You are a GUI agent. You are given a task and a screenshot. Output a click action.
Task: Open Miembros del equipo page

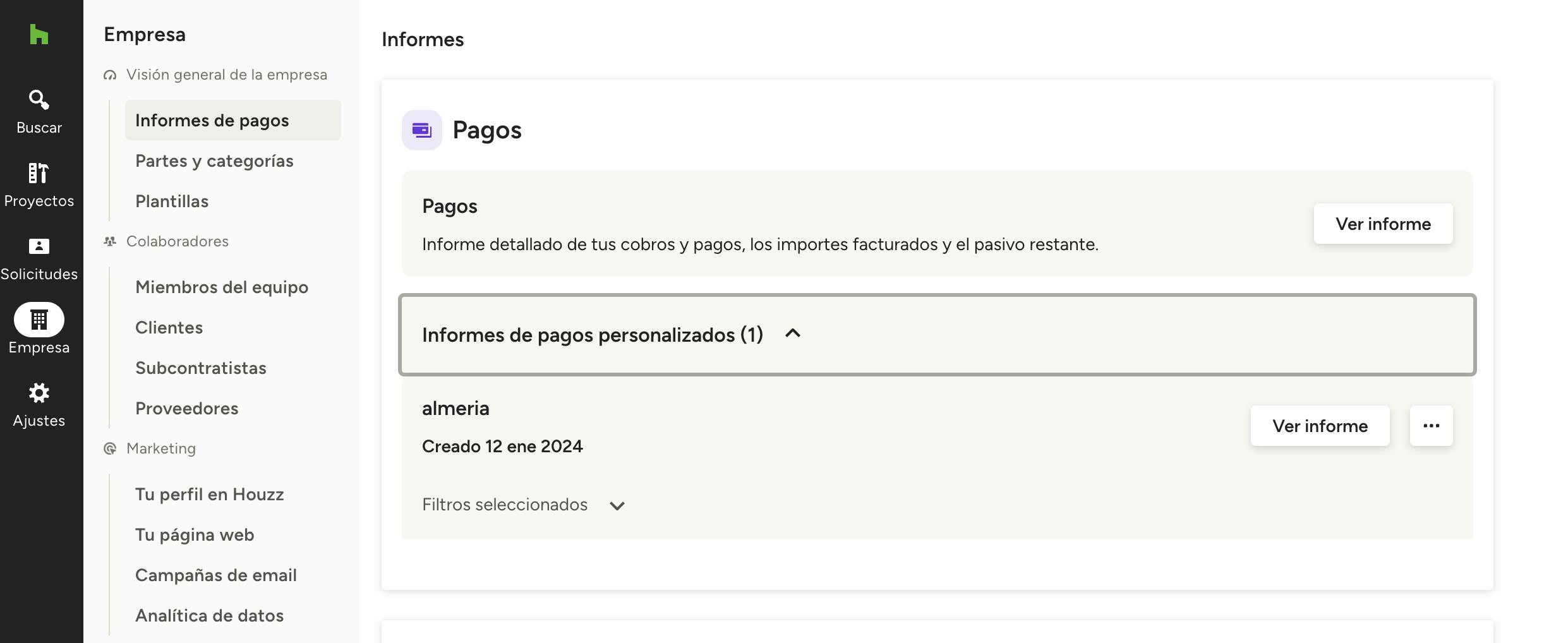[222, 287]
